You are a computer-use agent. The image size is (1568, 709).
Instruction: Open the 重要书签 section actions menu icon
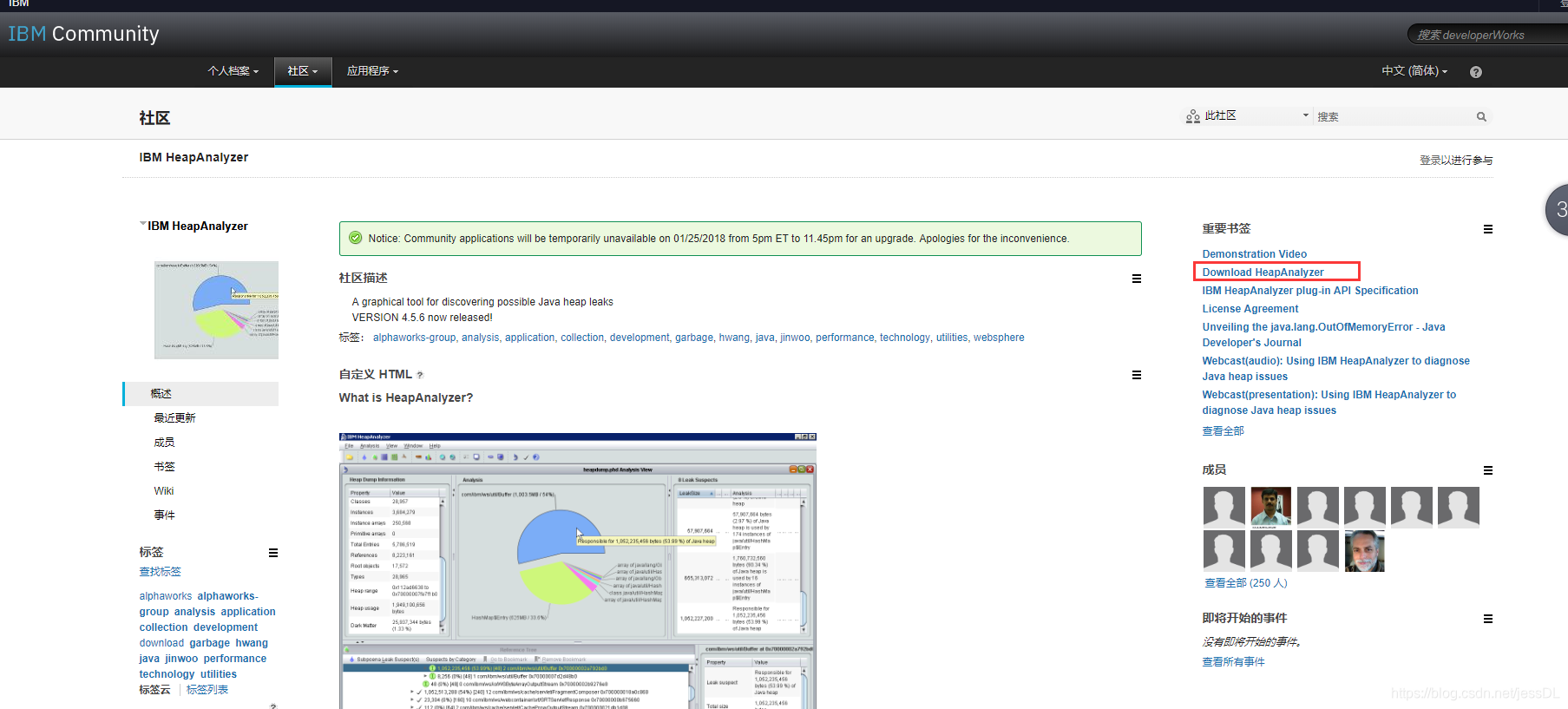pos(1488,229)
